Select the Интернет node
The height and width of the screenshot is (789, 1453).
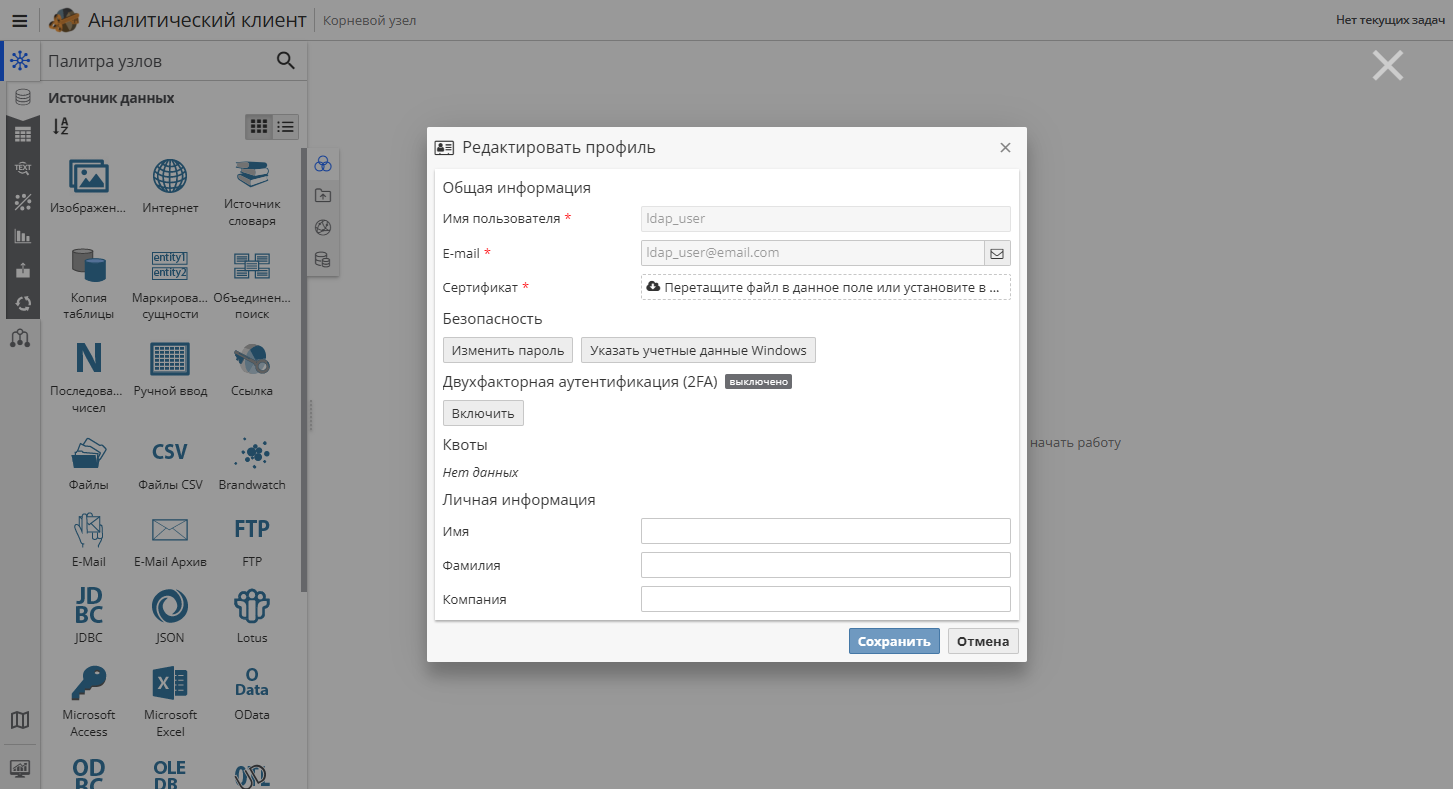click(170, 187)
